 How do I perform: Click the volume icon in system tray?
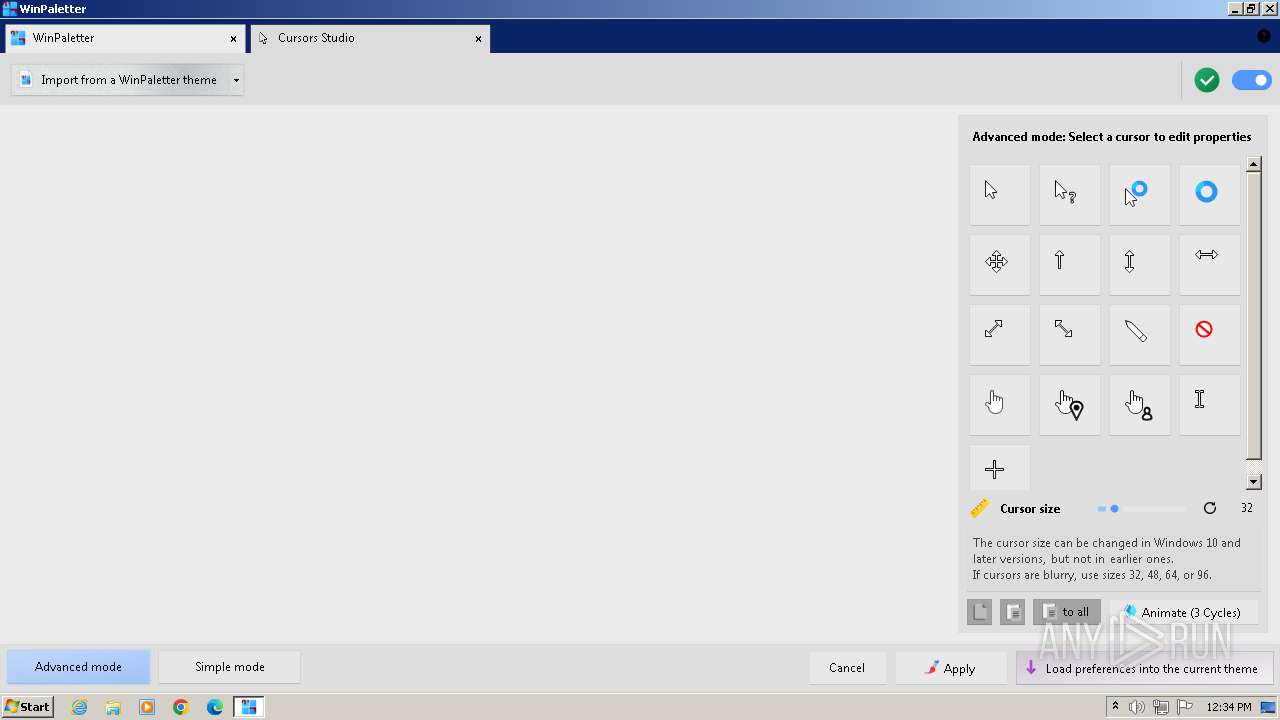[x=1137, y=707]
